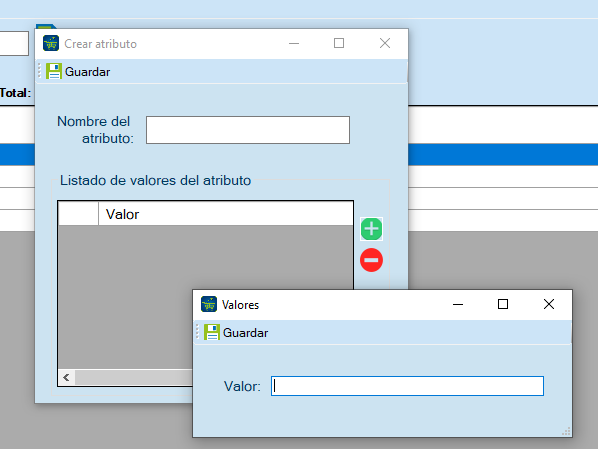Focus the Valor text field in Valores
Image resolution: width=598 pixels, height=449 pixels.
tap(407, 386)
